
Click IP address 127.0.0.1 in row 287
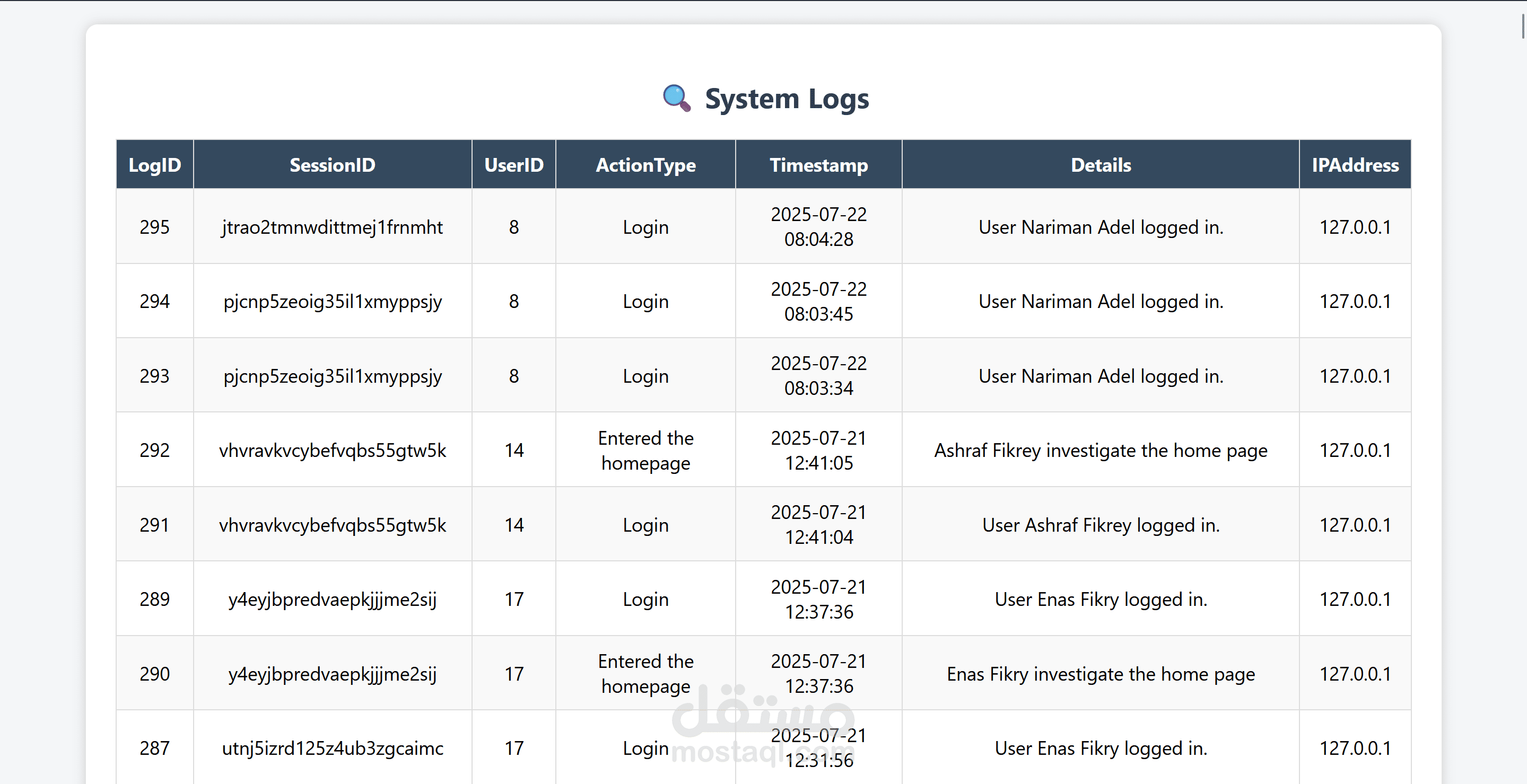1355,748
